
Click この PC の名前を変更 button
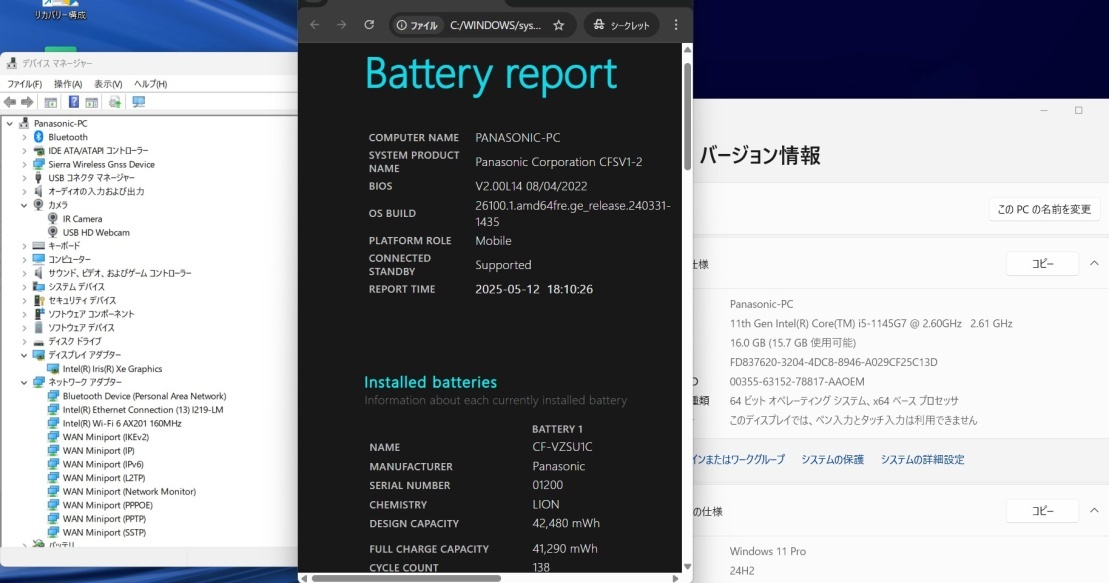[1044, 209]
